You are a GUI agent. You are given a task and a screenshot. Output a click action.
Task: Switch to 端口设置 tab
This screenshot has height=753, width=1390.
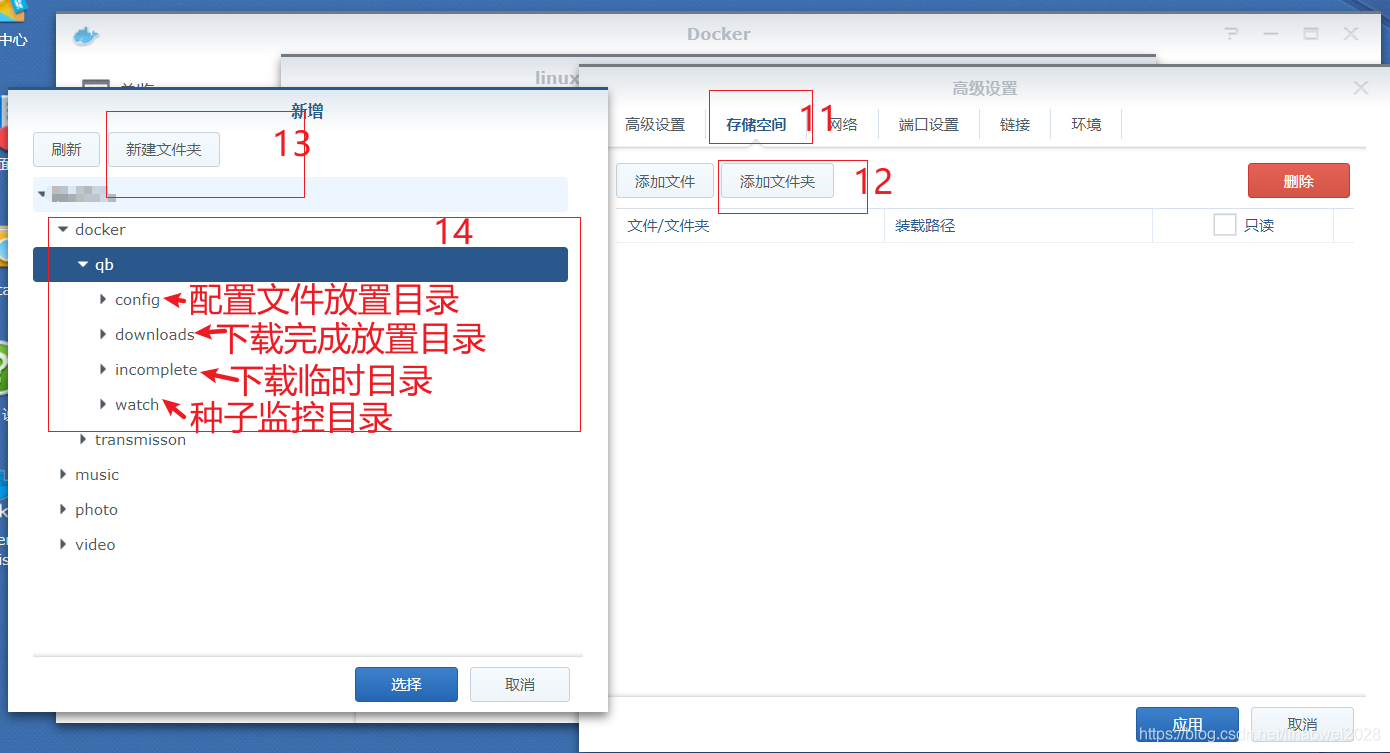tap(929, 125)
